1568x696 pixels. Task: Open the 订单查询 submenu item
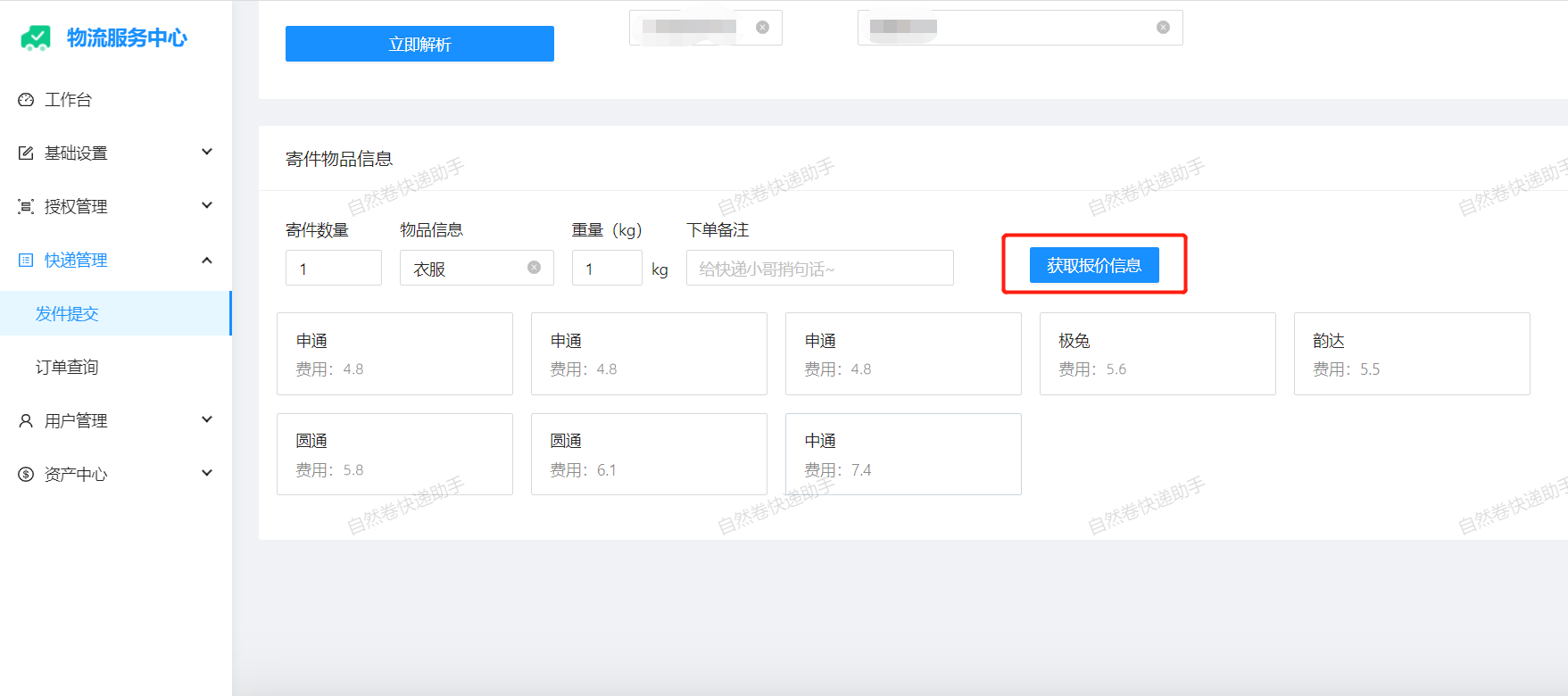click(x=67, y=368)
